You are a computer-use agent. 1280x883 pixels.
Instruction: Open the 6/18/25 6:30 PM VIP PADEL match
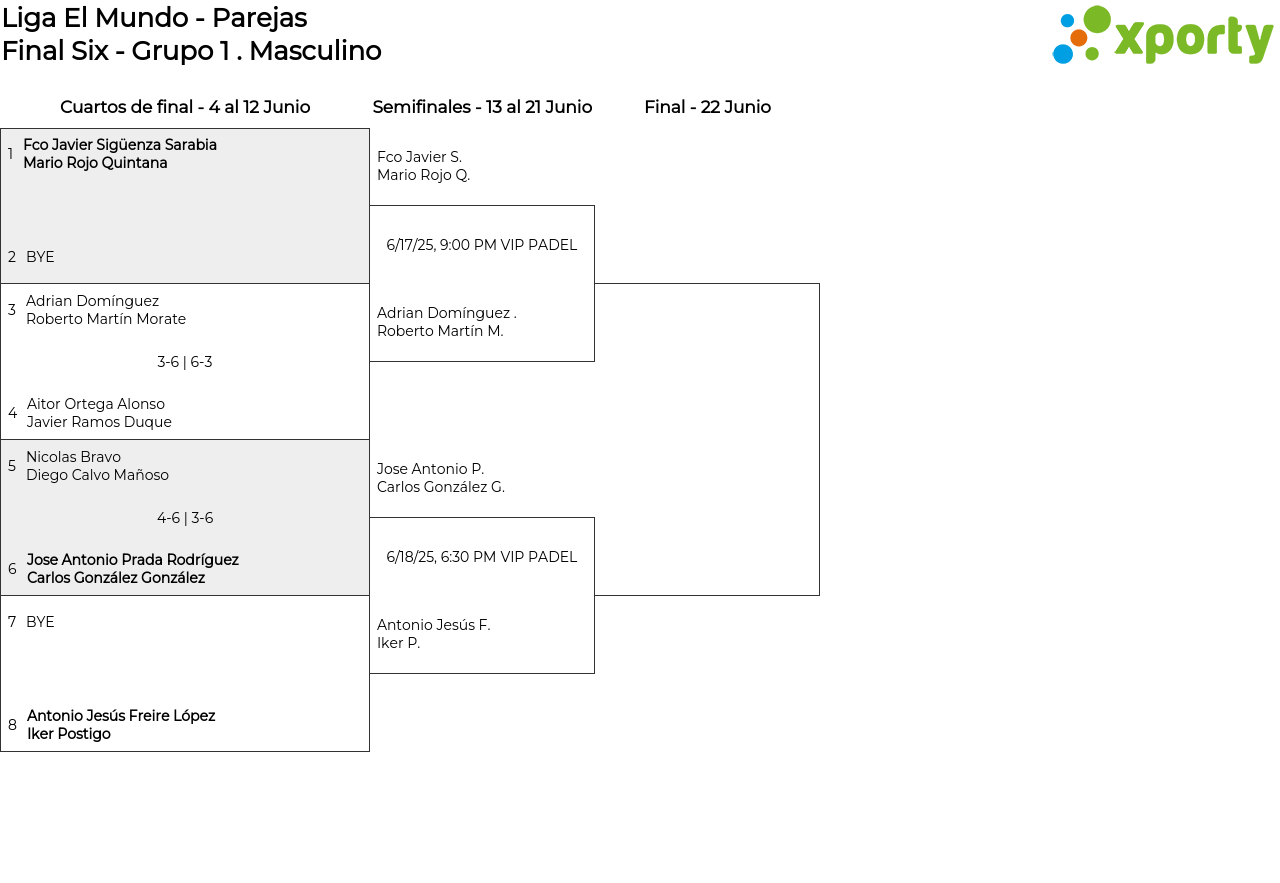(x=482, y=557)
